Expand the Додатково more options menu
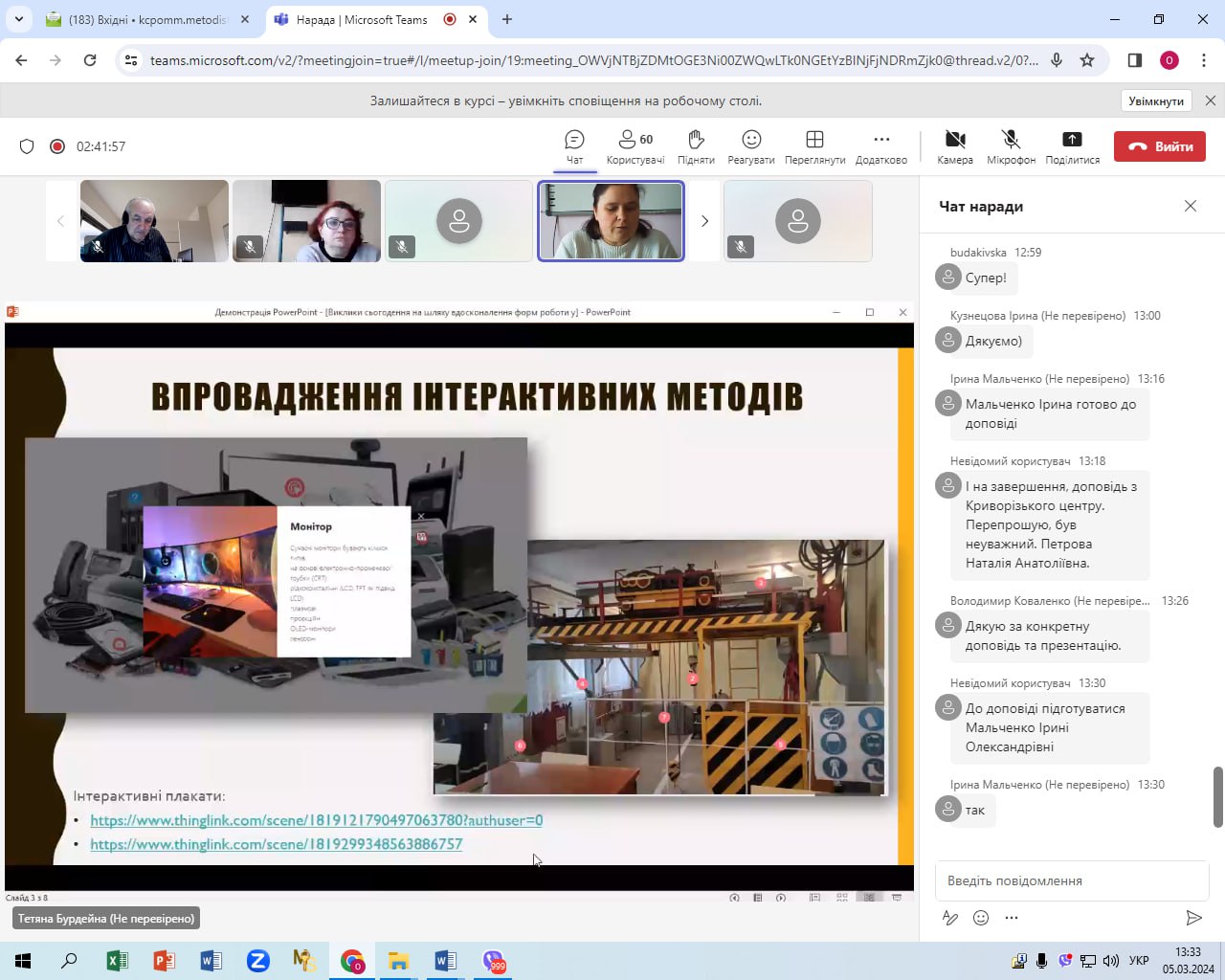The image size is (1225, 980). tap(880, 146)
